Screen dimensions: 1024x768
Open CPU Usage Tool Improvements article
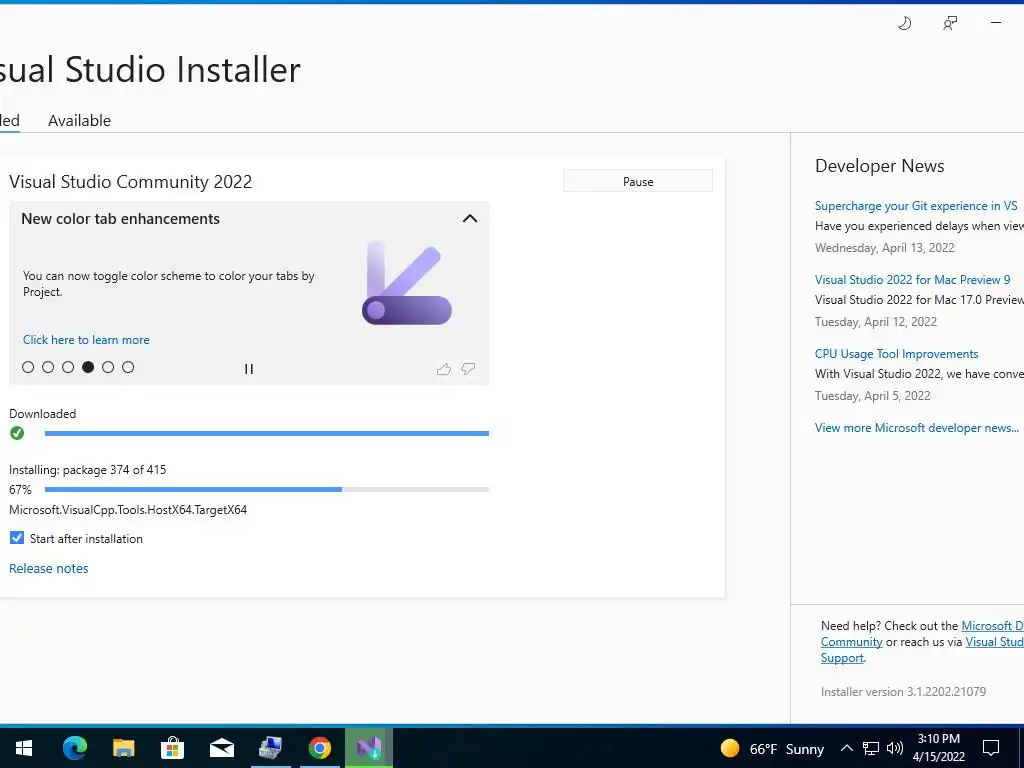click(896, 353)
